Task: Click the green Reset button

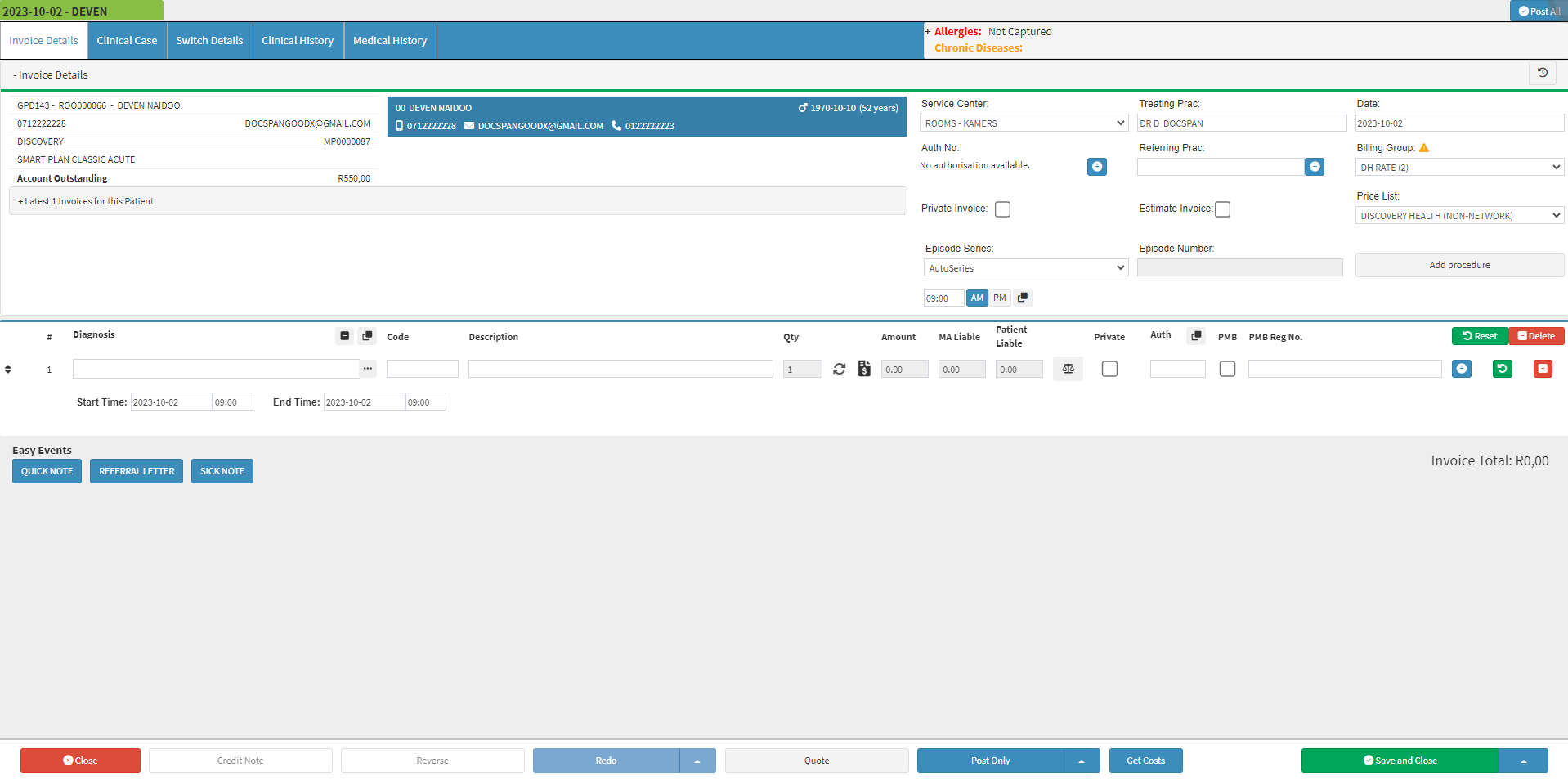Action: 1480,336
